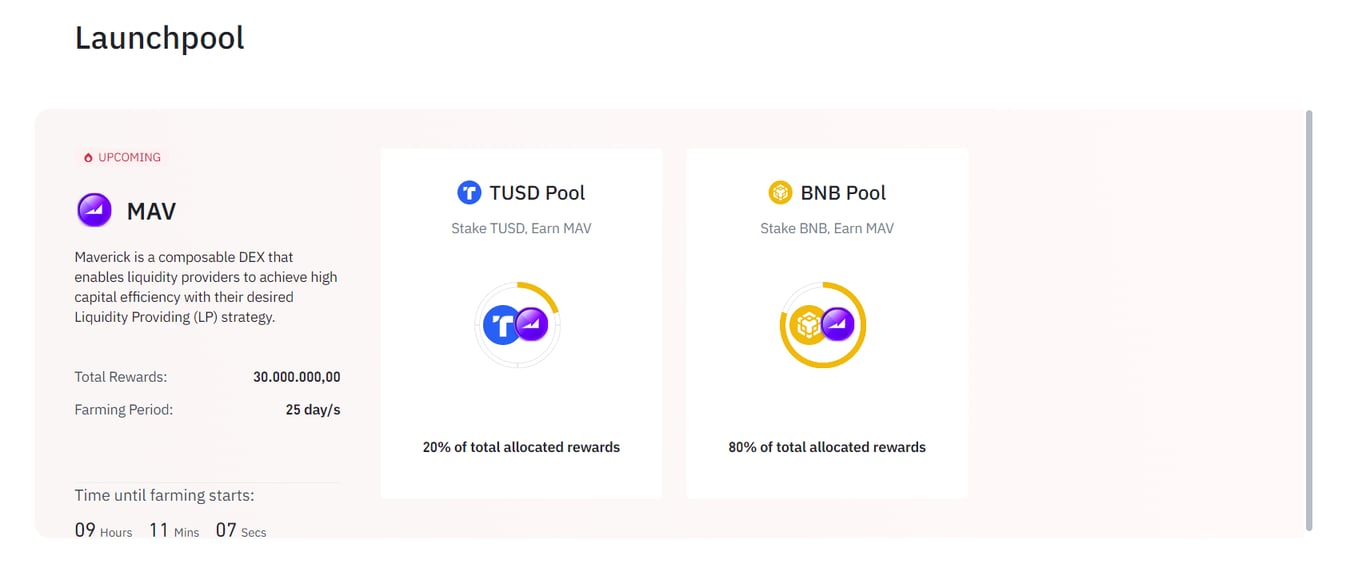The image size is (1366, 575).
Task: Click the Stake BNB, Earn MAV text
Action: click(x=827, y=229)
